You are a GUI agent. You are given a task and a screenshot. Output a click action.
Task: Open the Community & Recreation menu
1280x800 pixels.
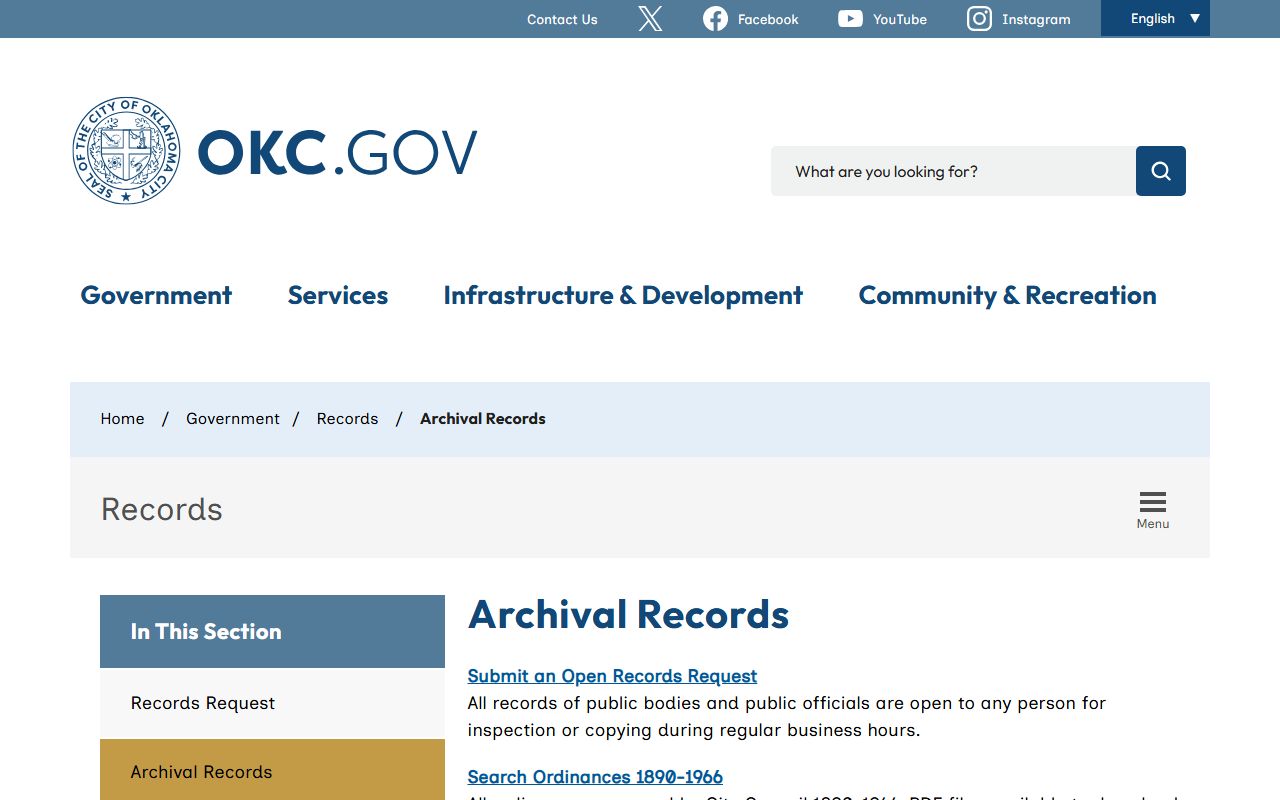click(x=1007, y=295)
